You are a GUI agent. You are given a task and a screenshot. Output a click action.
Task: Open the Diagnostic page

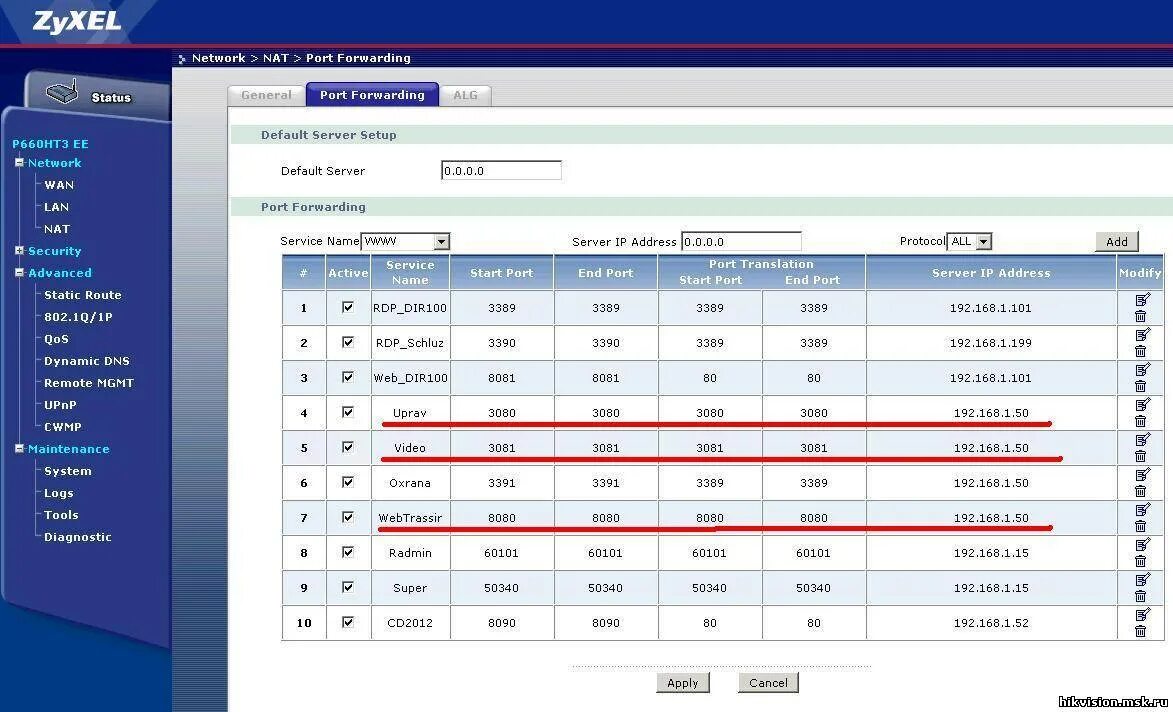[x=78, y=537]
